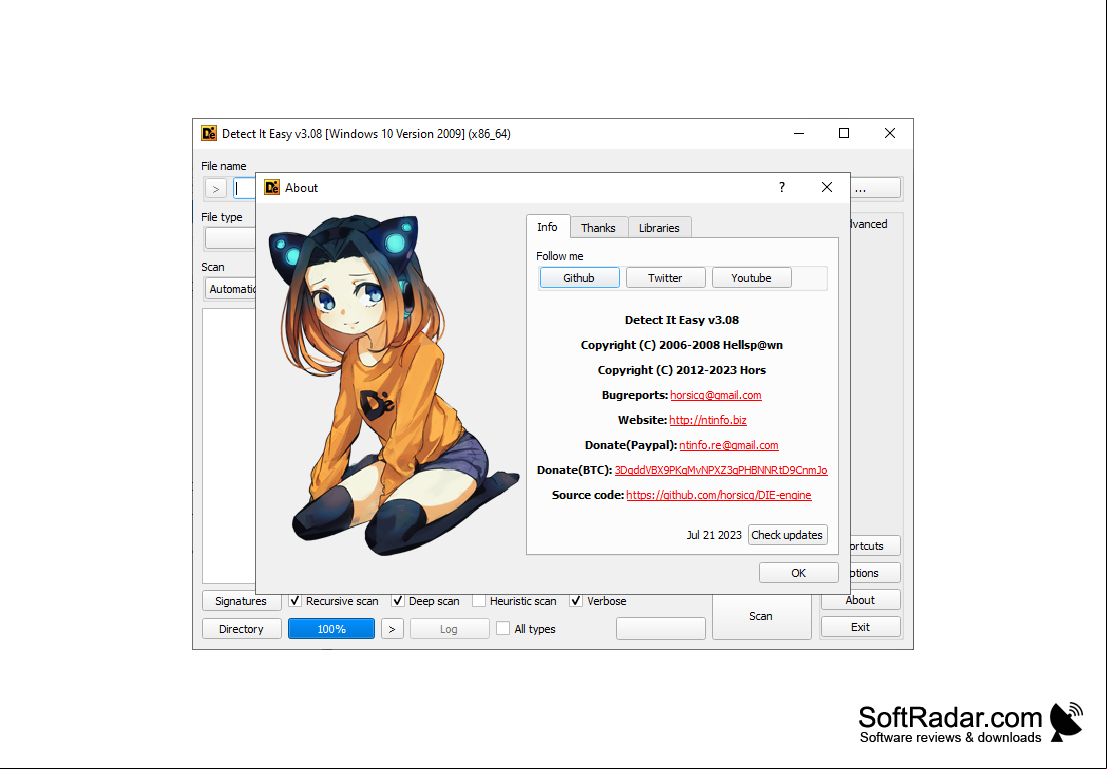Viewport: 1107px width, 769px height.
Task: Disable the Deep scan checkbox
Action: tap(398, 601)
